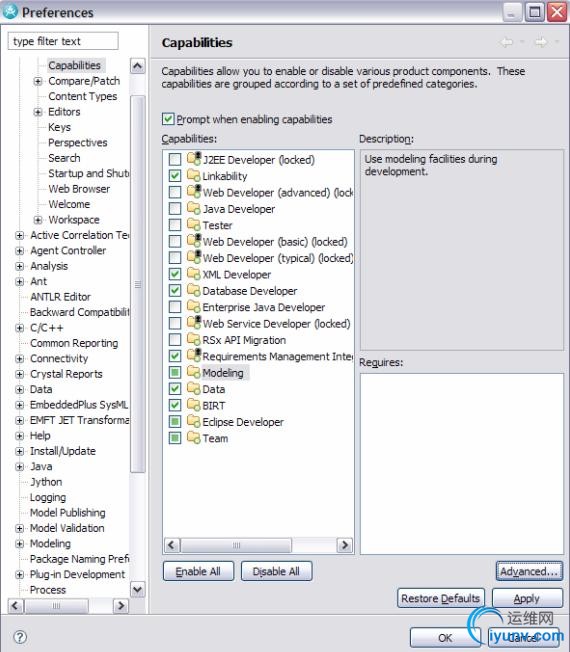Click the capabilities list right scroll arrow

[x=345, y=545]
